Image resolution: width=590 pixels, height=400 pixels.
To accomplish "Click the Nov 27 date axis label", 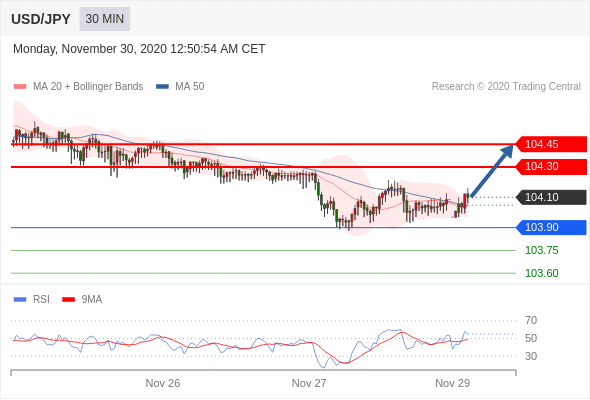I will click(309, 383).
